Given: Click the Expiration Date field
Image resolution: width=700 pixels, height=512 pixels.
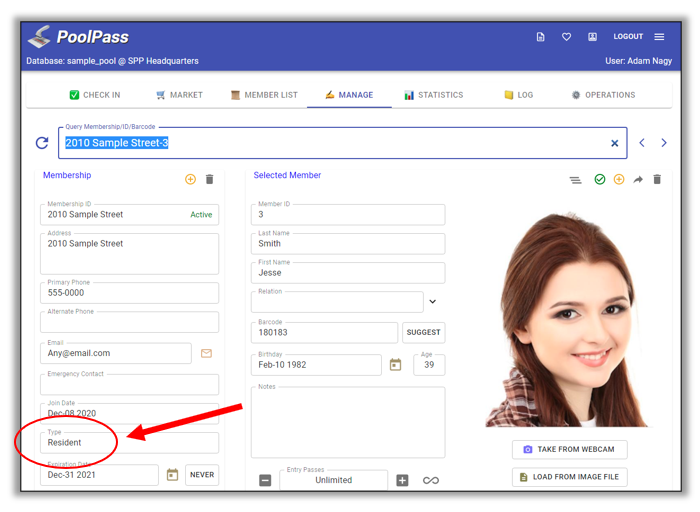Looking at the screenshot, I should [x=99, y=475].
